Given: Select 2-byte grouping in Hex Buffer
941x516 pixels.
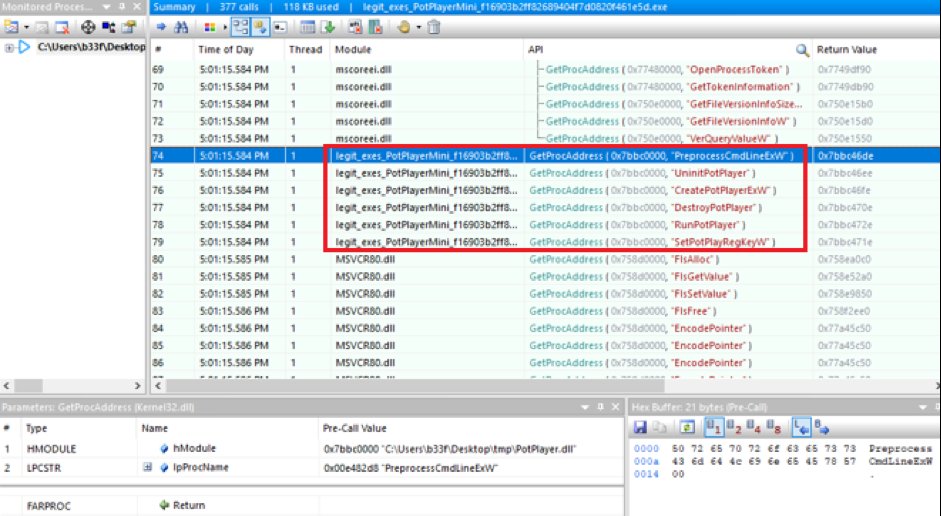Looking at the screenshot, I should coord(733,427).
